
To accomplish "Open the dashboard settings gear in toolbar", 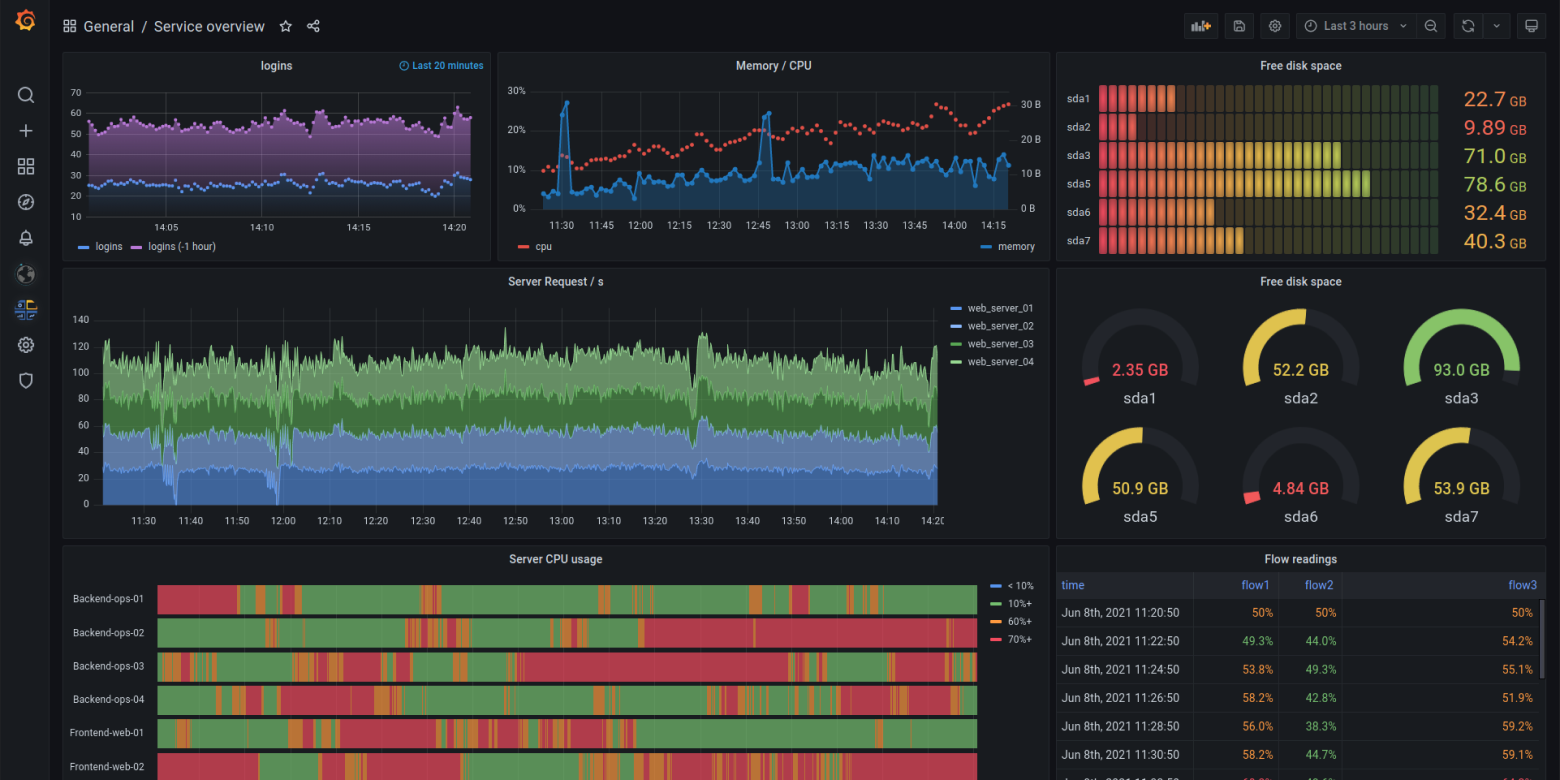I will click(x=1274, y=25).
